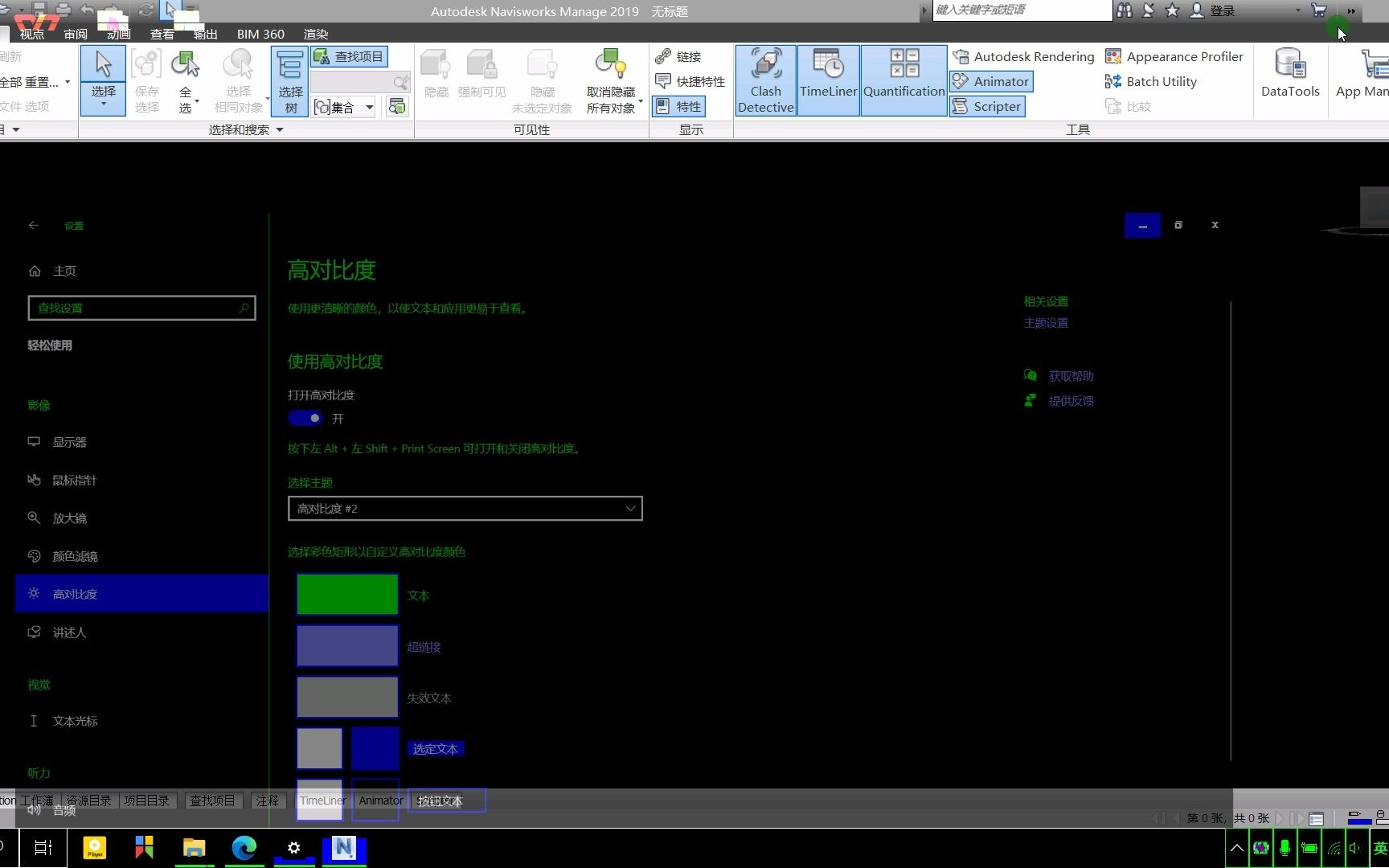The width and height of the screenshot is (1389, 868).
Task: Click the 查找设置 search field
Action: pos(141,308)
